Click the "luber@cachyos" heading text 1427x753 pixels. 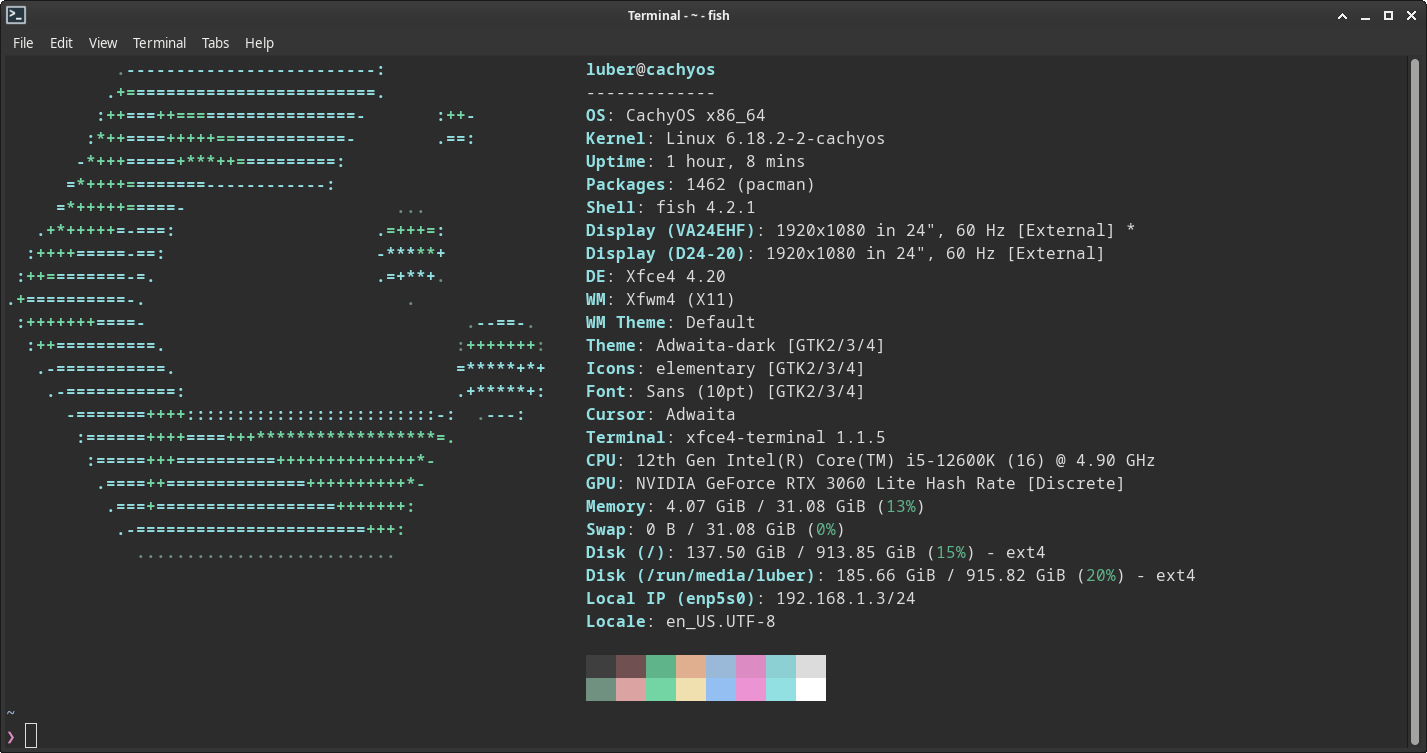(651, 70)
